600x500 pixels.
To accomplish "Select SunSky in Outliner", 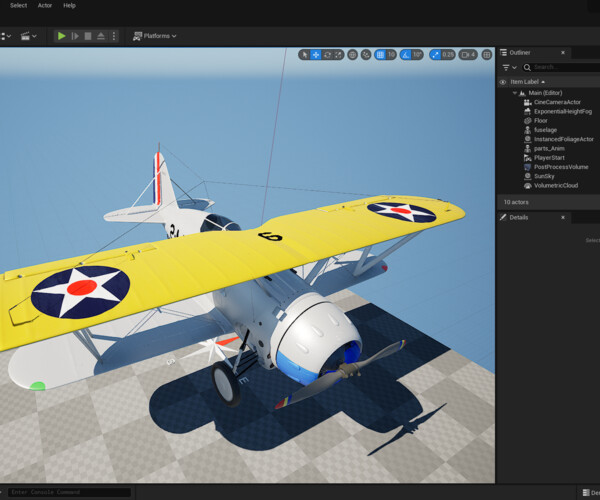I will click(544, 176).
